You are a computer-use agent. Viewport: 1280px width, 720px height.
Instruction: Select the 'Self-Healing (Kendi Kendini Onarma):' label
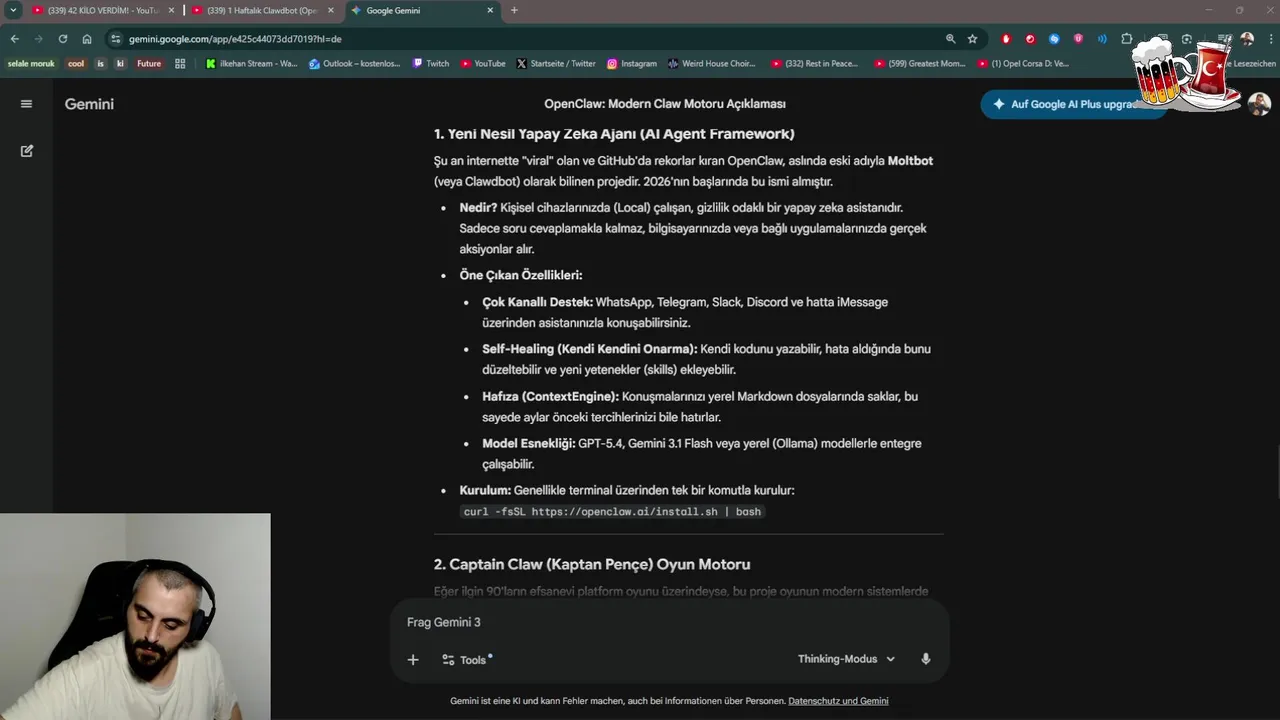(x=589, y=349)
